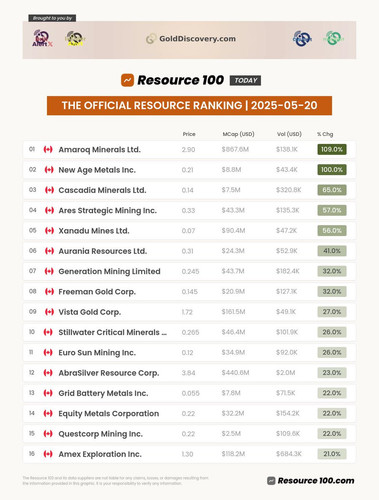Viewport: 379px width, 500px height.
Task: Click the 56.0% change badge
Action: click(332, 231)
